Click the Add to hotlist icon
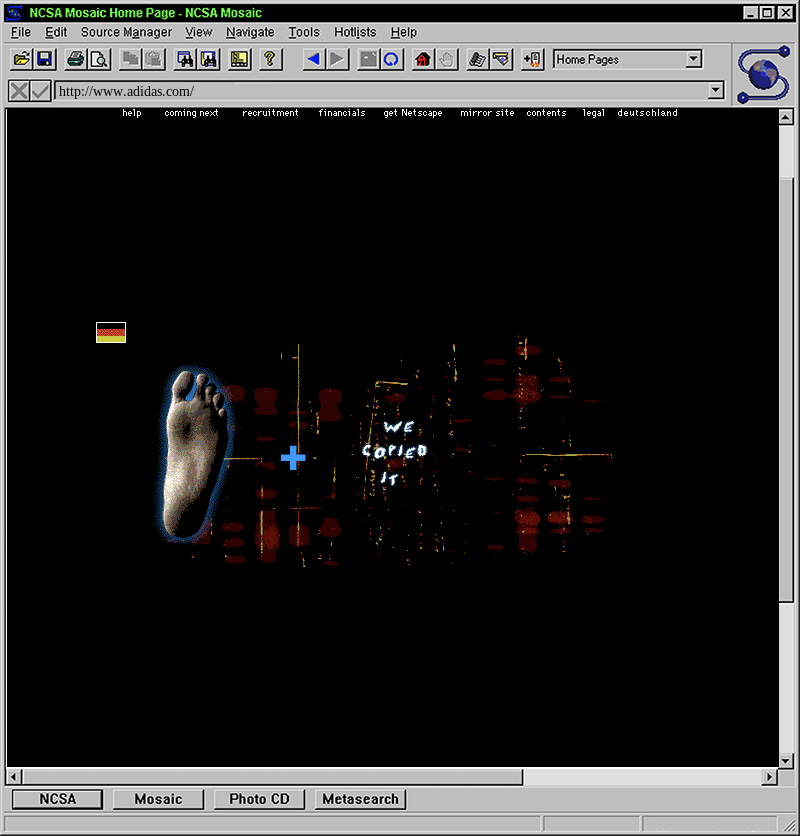The width and height of the screenshot is (800, 836). (x=532, y=60)
